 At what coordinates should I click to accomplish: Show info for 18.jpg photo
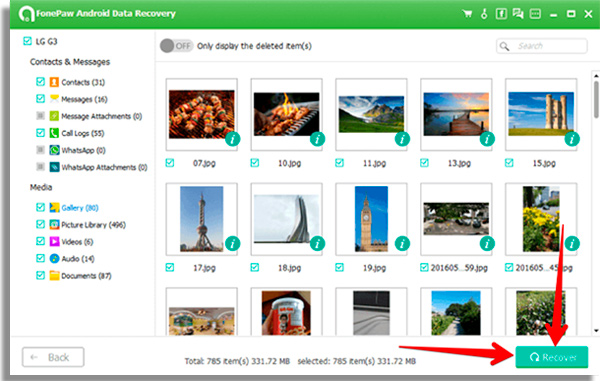[317, 243]
